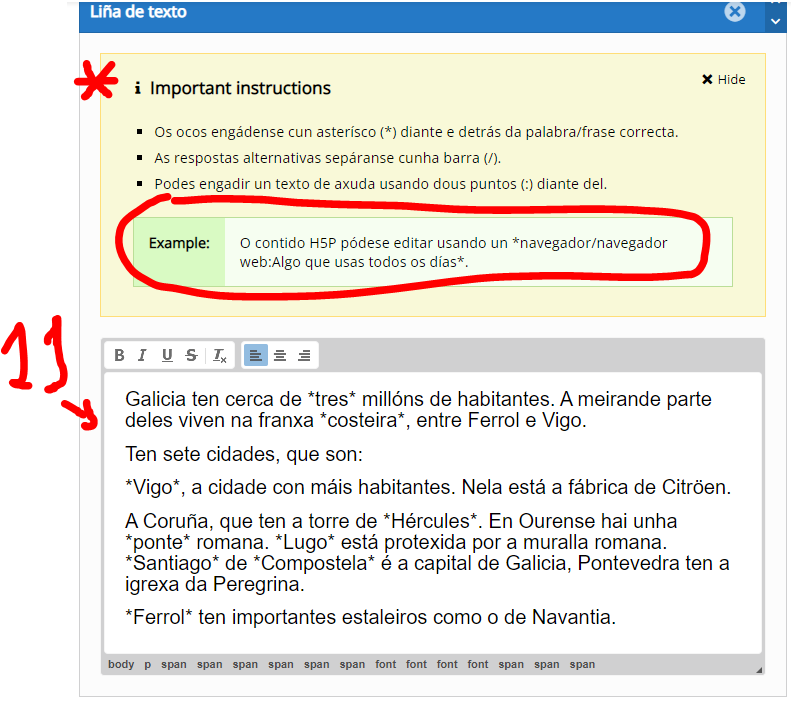
Task: Click the Liña de texto header title
Action: [x=138, y=12]
